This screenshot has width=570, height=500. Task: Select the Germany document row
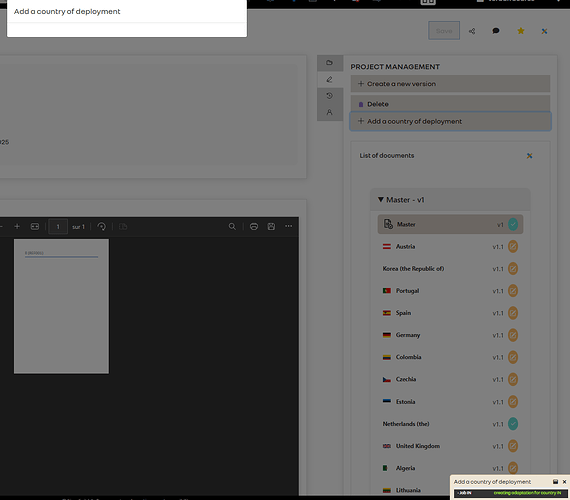point(450,335)
